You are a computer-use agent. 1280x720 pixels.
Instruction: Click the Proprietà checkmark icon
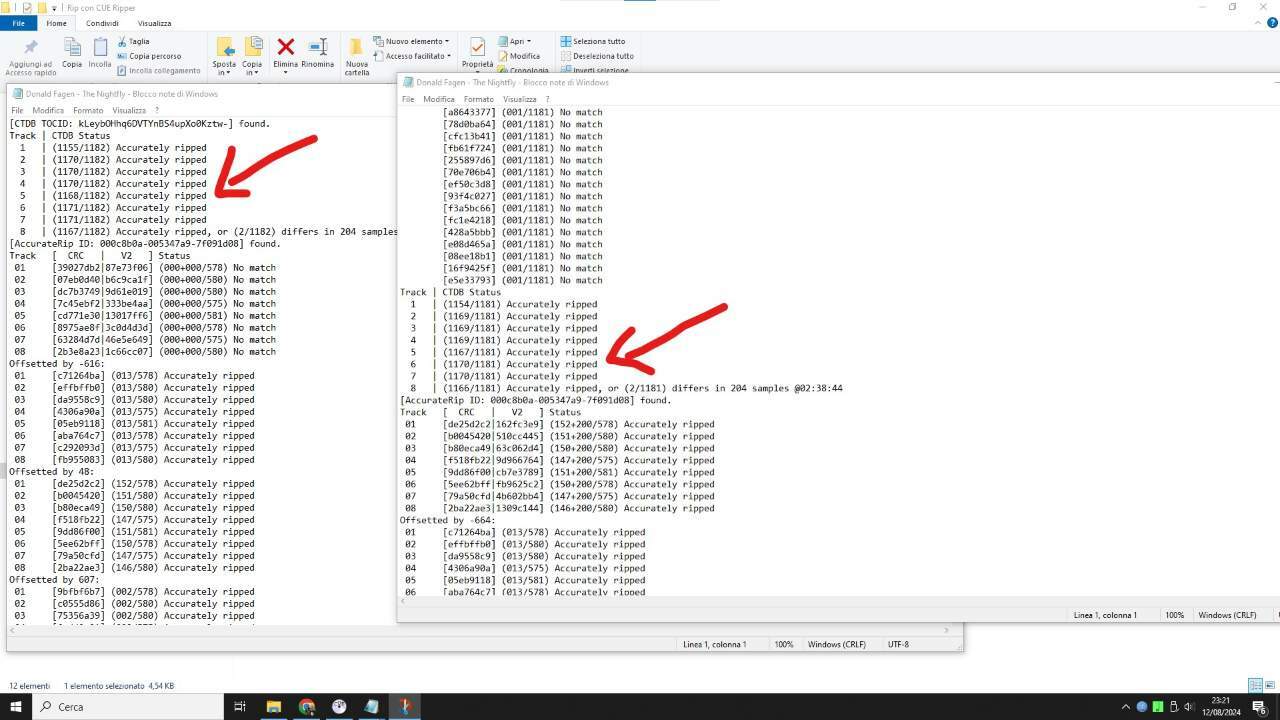(477, 47)
